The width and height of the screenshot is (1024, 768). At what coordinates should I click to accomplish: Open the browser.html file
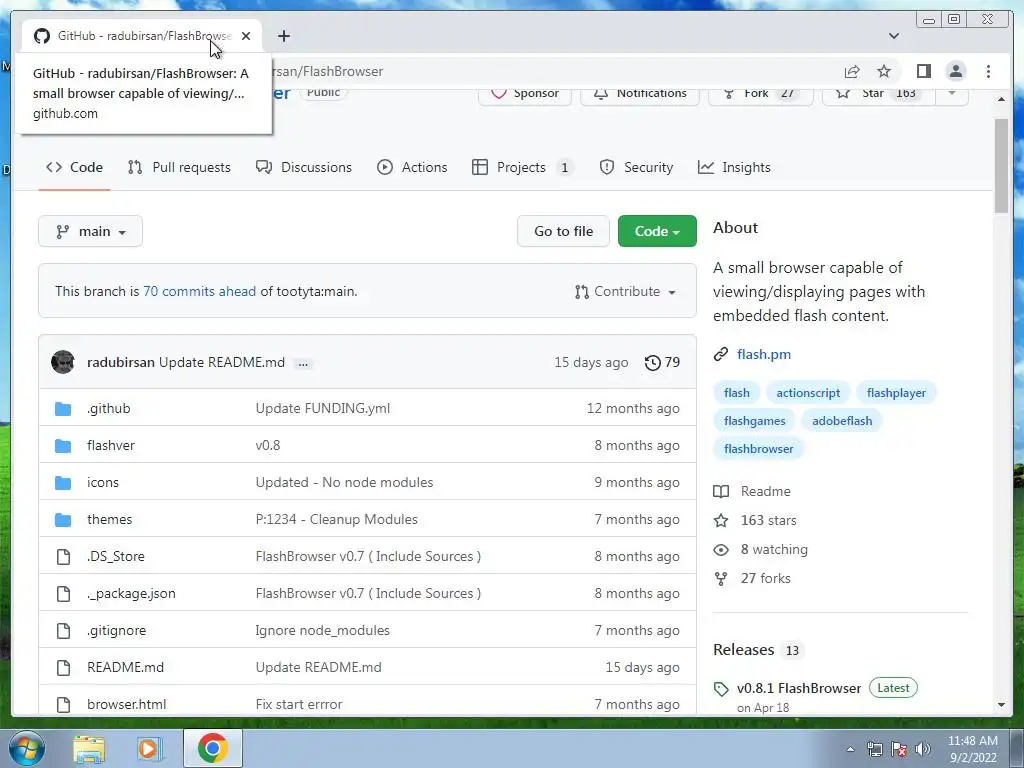126,704
